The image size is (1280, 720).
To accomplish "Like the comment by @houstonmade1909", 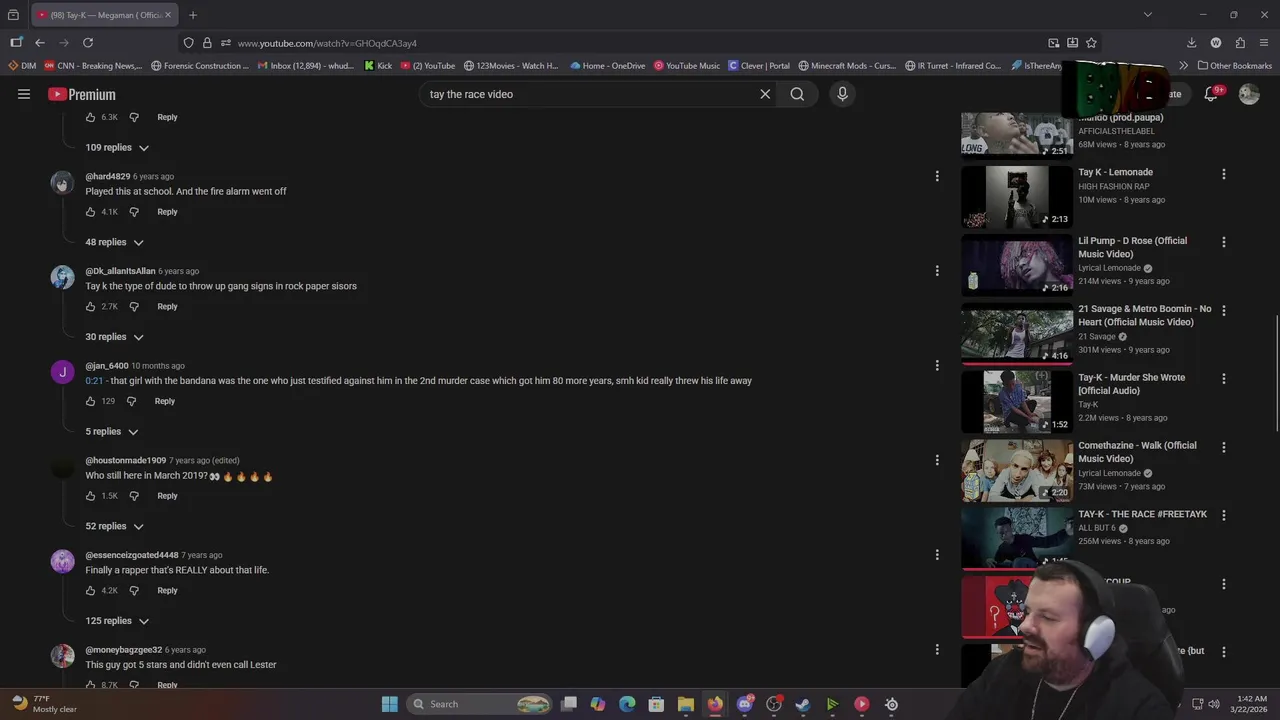I will [x=90, y=496].
